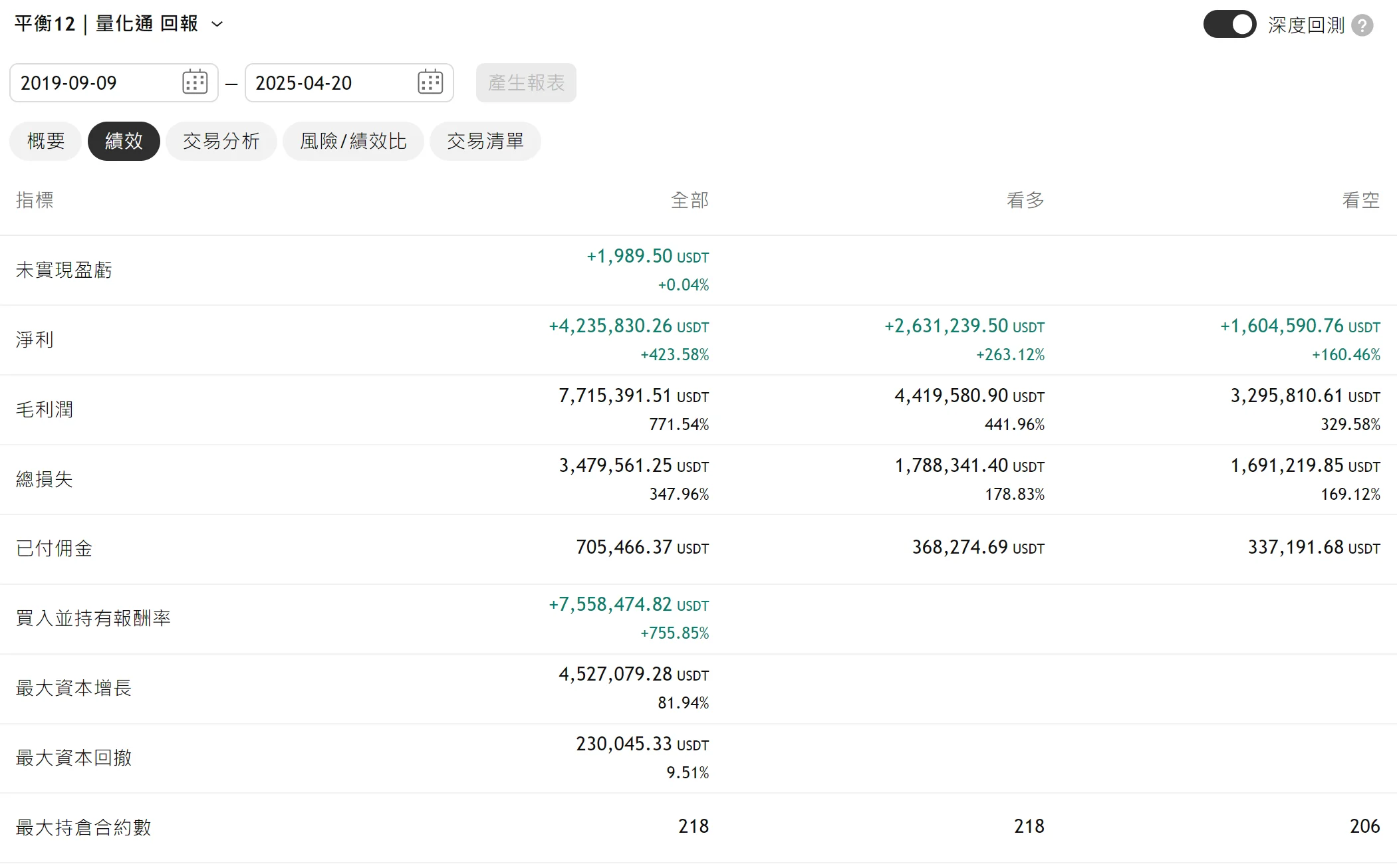Screen dimensions: 1397x868
Task: Select the 績效 tab
Action: tap(124, 141)
